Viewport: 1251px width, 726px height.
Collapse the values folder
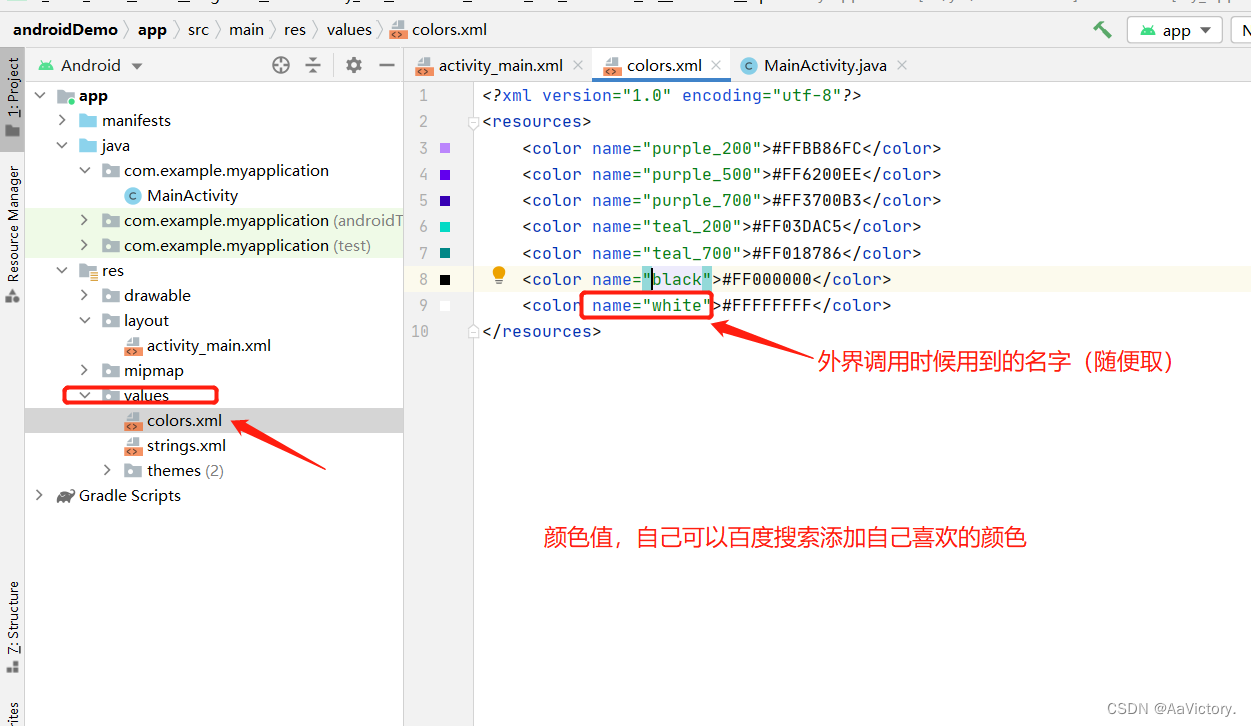click(x=85, y=395)
